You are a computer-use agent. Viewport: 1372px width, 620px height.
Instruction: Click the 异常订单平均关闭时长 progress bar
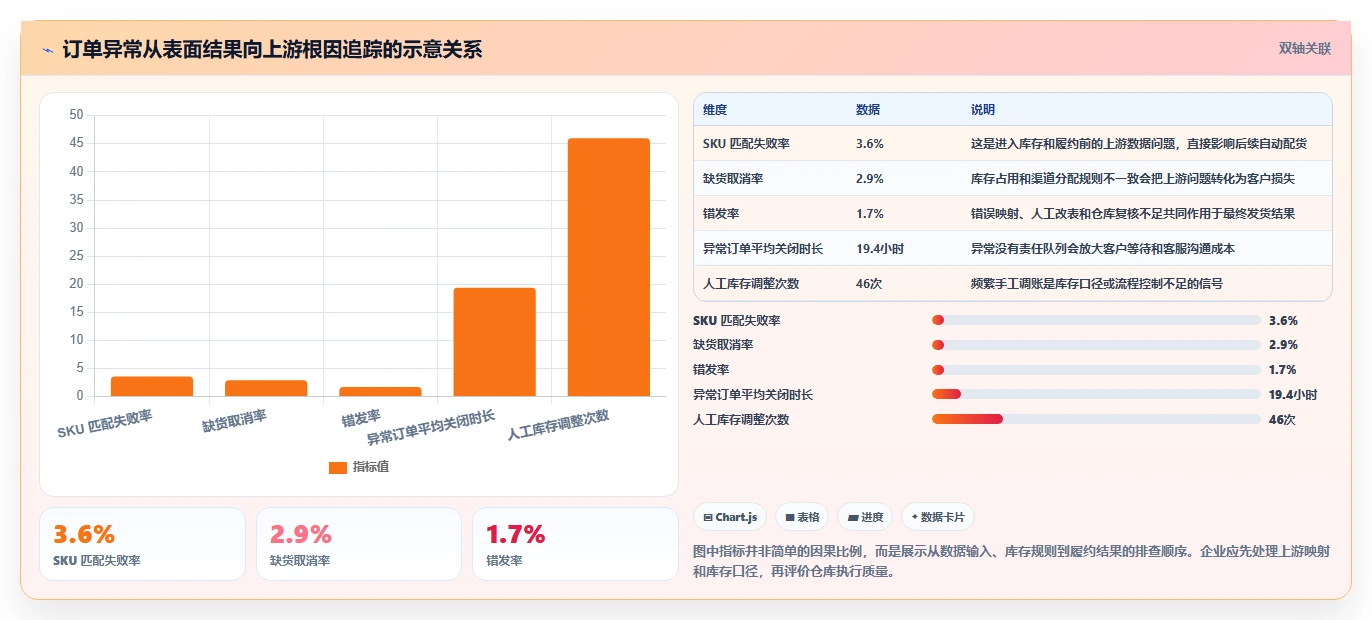tap(1096, 395)
